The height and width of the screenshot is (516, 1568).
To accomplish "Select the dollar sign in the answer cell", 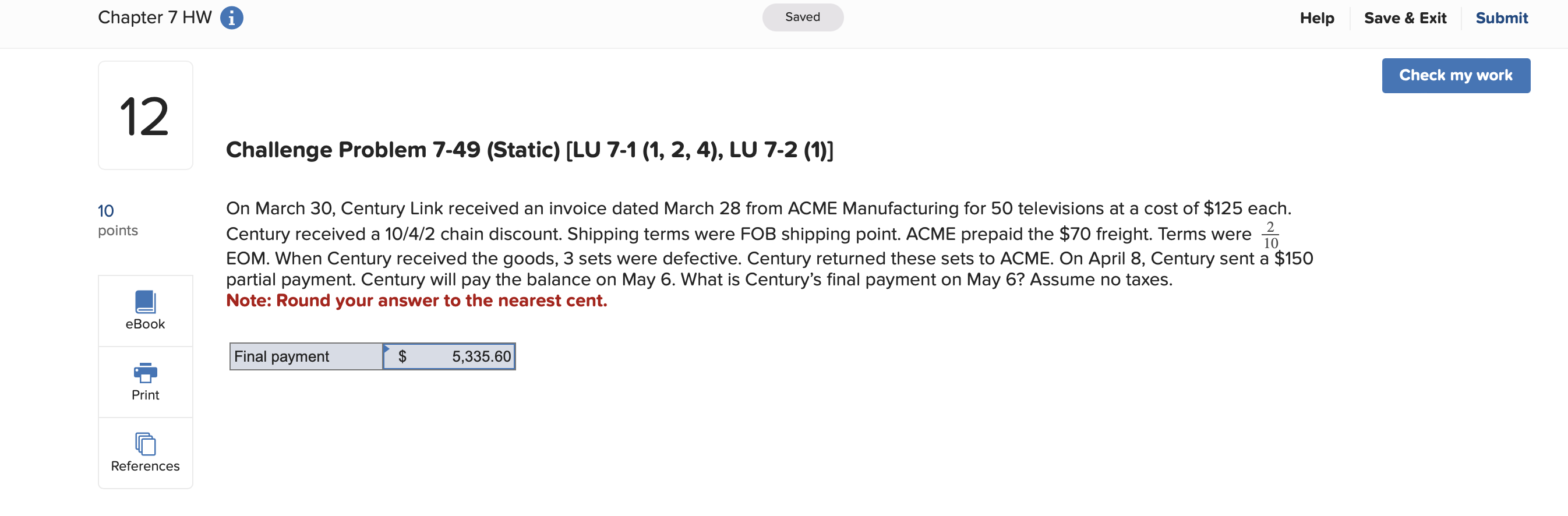I will pos(402,356).
